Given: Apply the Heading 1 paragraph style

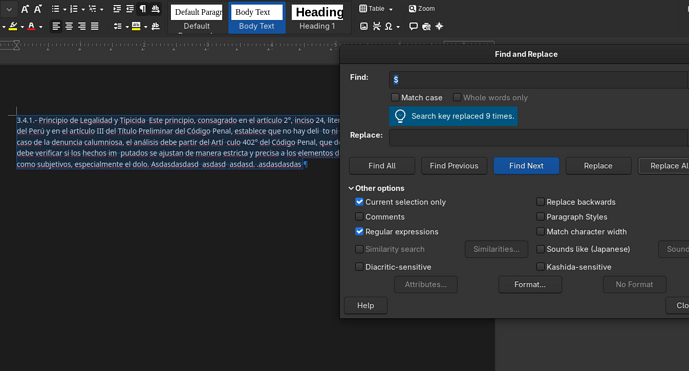Looking at the screenshot, I should (318, 18).
